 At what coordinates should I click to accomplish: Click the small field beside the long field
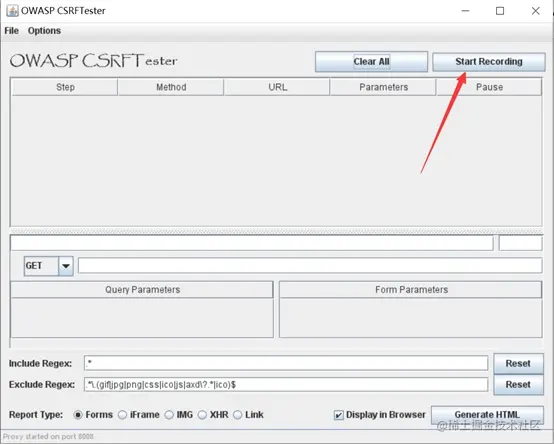coord(520,243)
